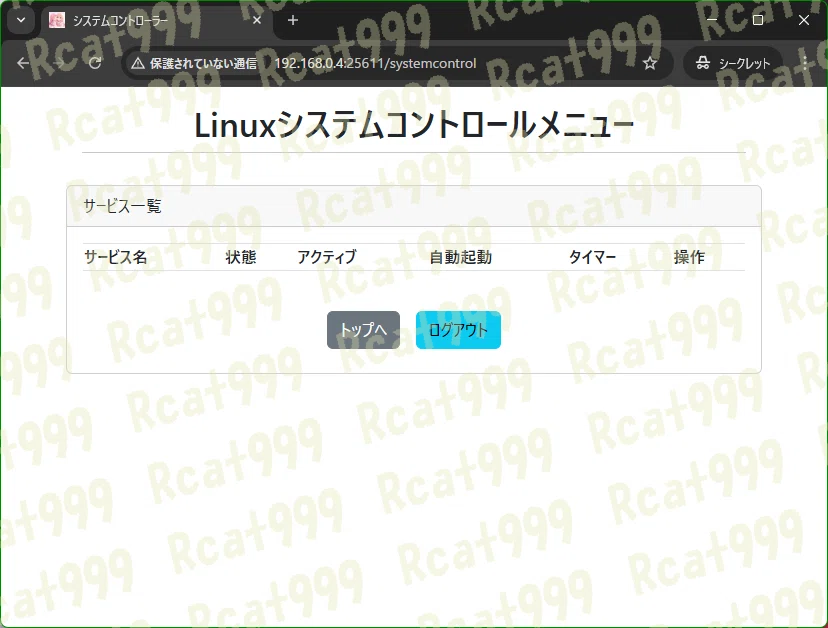828x628 pixels.
Task: Click the ログアウト button
Action: click(x=458, y=330)
